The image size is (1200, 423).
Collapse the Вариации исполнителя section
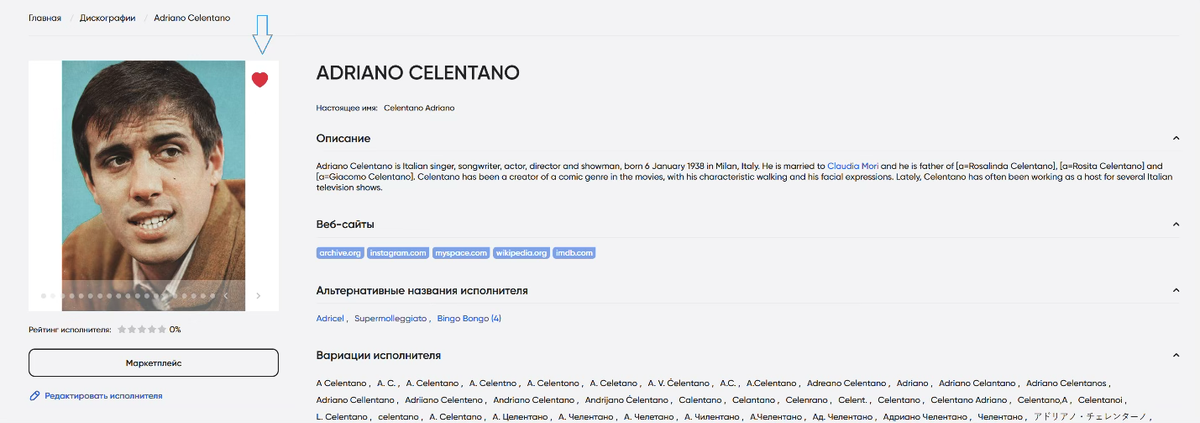point(1176,355)
